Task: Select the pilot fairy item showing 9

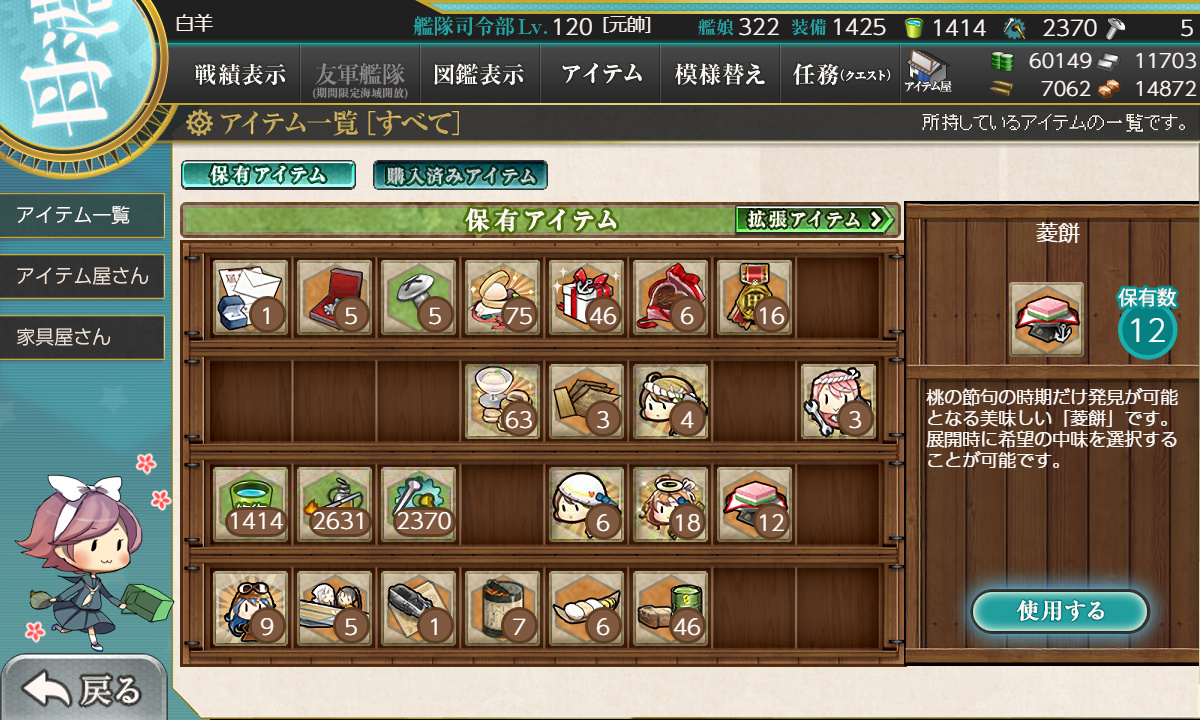Action: pos(251,607)
